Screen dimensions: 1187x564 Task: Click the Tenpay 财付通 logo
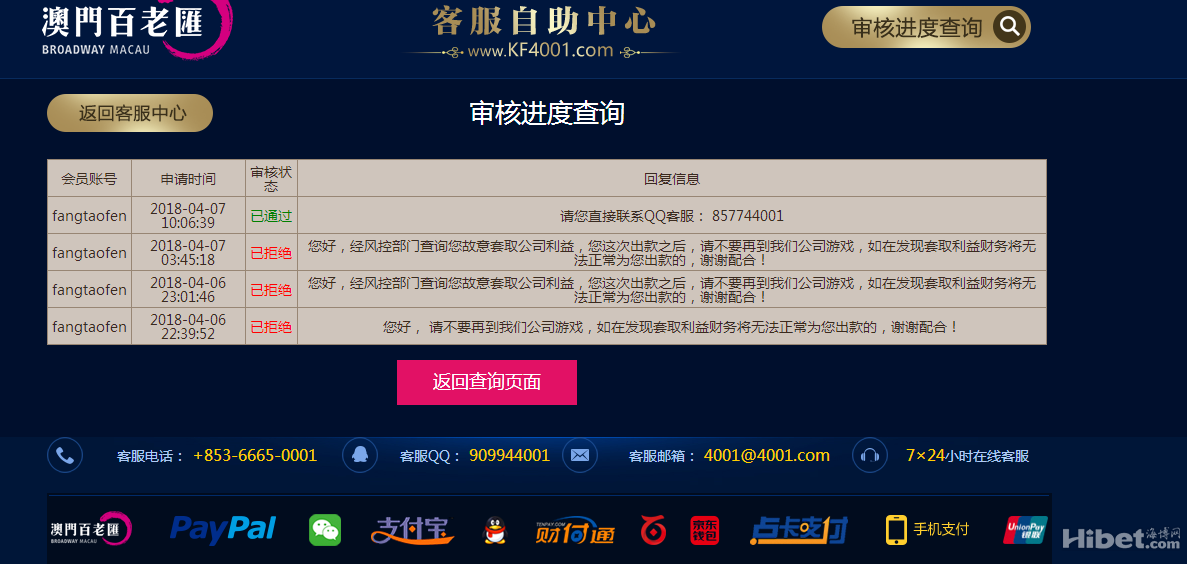[x=574, y=530]
